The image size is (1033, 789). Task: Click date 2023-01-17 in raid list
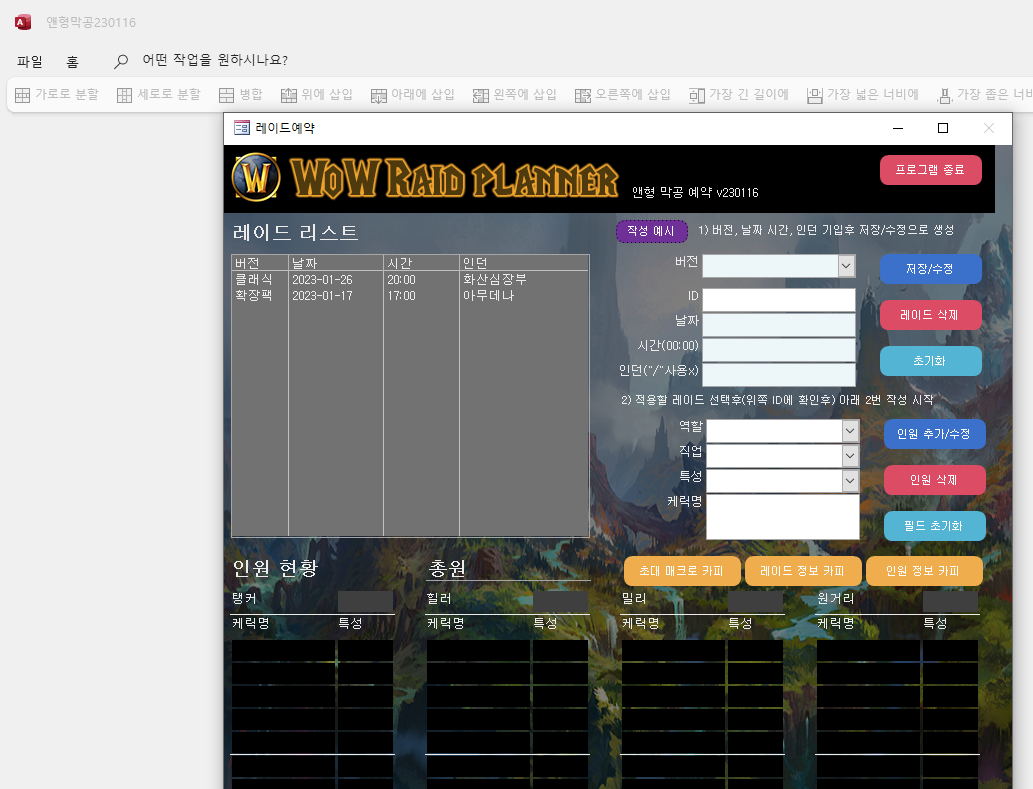point(322,296)
